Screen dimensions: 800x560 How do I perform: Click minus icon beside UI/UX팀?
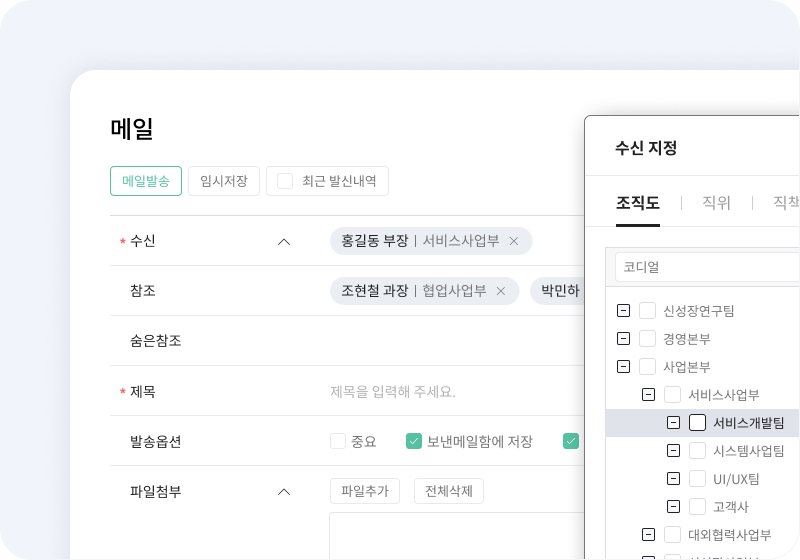674,479
